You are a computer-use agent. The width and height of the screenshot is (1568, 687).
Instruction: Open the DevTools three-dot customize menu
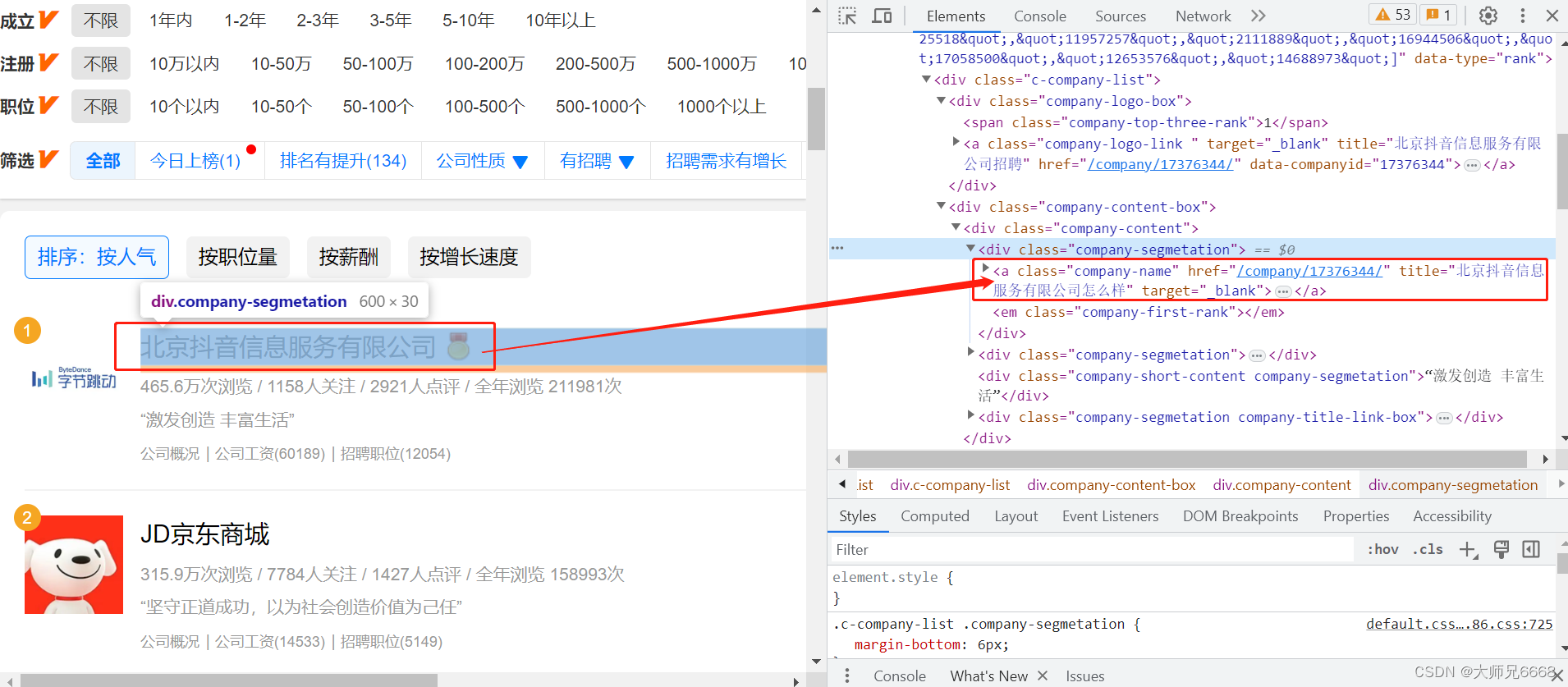1523,16
